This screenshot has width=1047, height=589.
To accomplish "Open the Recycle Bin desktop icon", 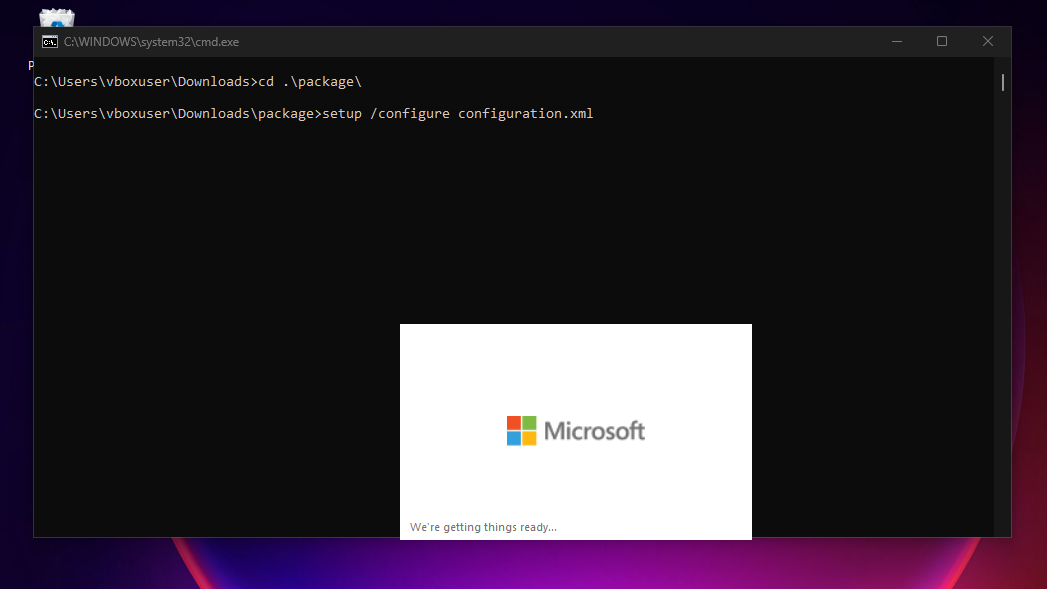I will [x=57, y=17].
